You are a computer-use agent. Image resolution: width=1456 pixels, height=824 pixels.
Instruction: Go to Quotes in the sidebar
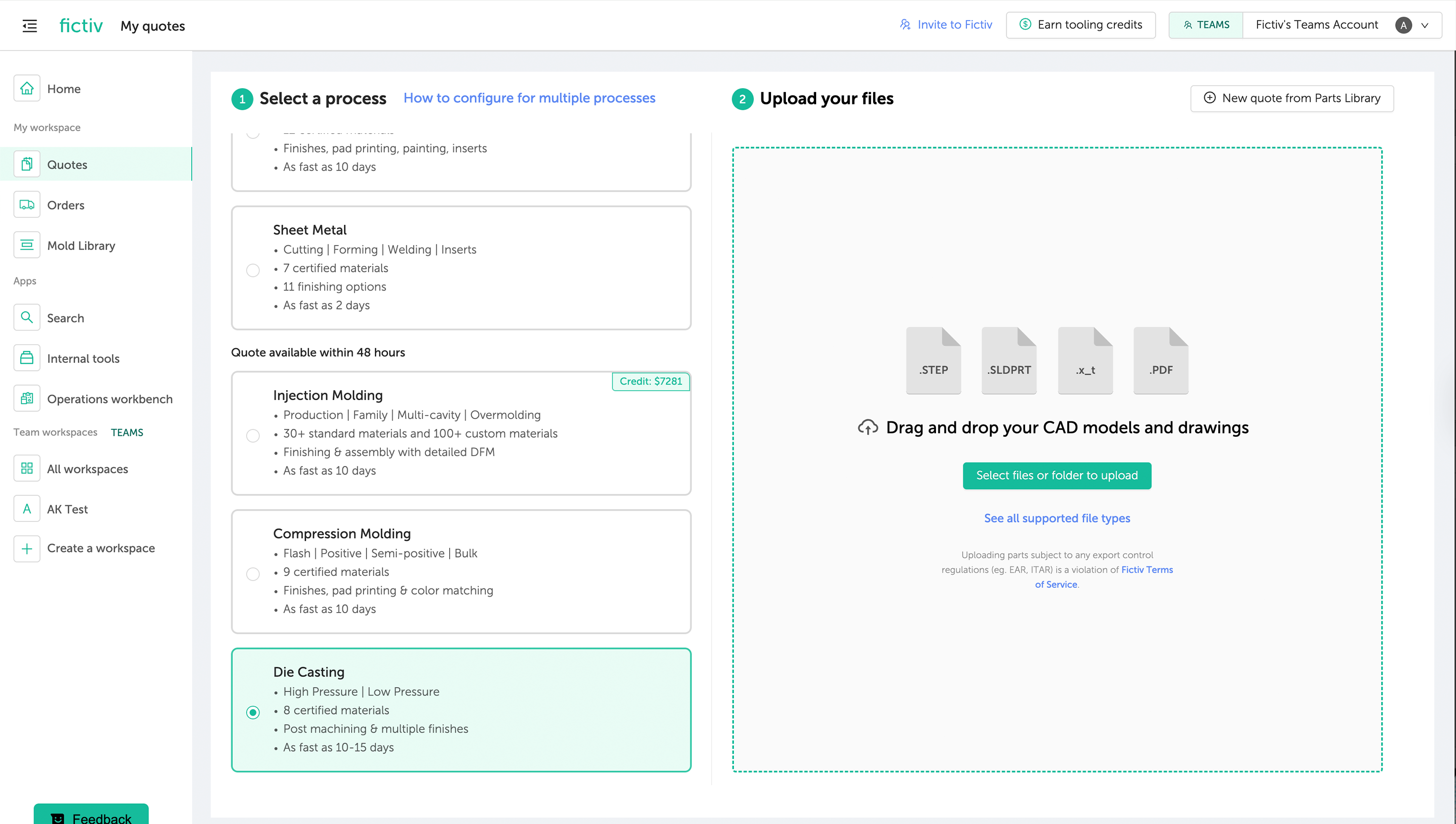coord(67,165)
